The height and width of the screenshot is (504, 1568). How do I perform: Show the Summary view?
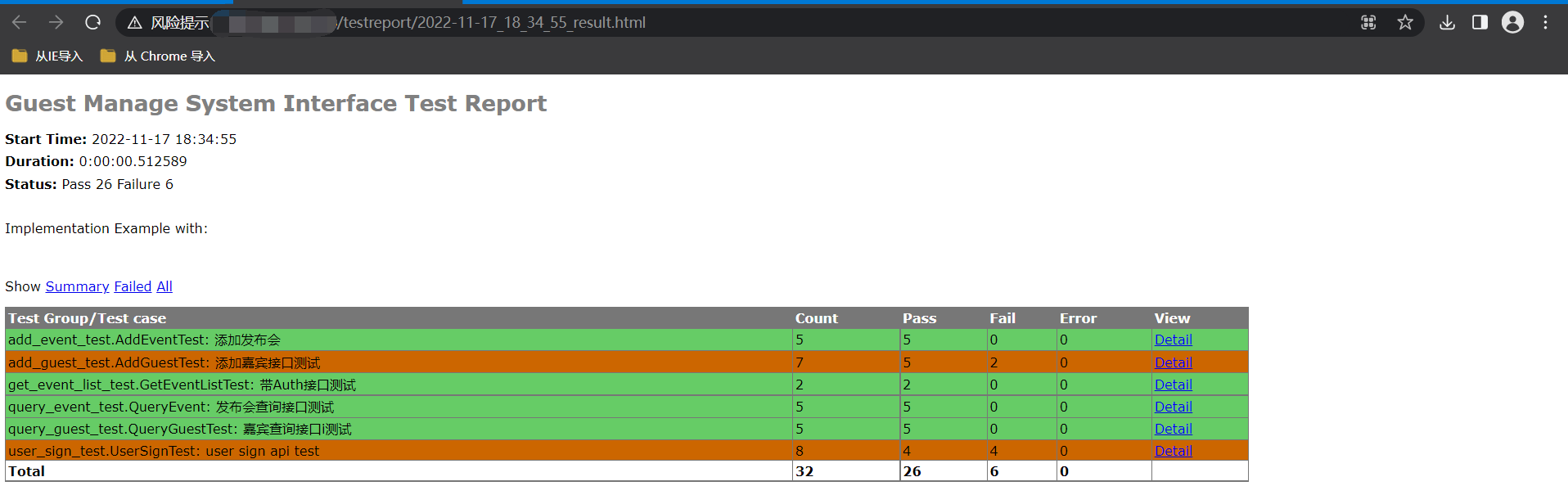coord(77,286)
